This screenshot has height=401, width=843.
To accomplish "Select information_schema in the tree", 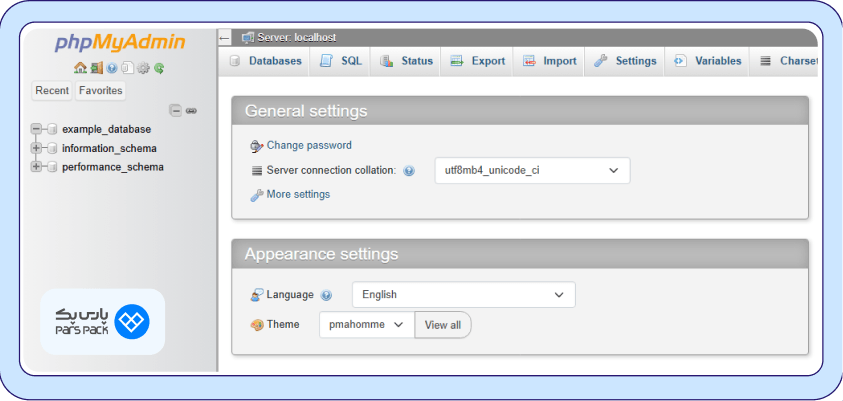I will (x=109, y=148).
